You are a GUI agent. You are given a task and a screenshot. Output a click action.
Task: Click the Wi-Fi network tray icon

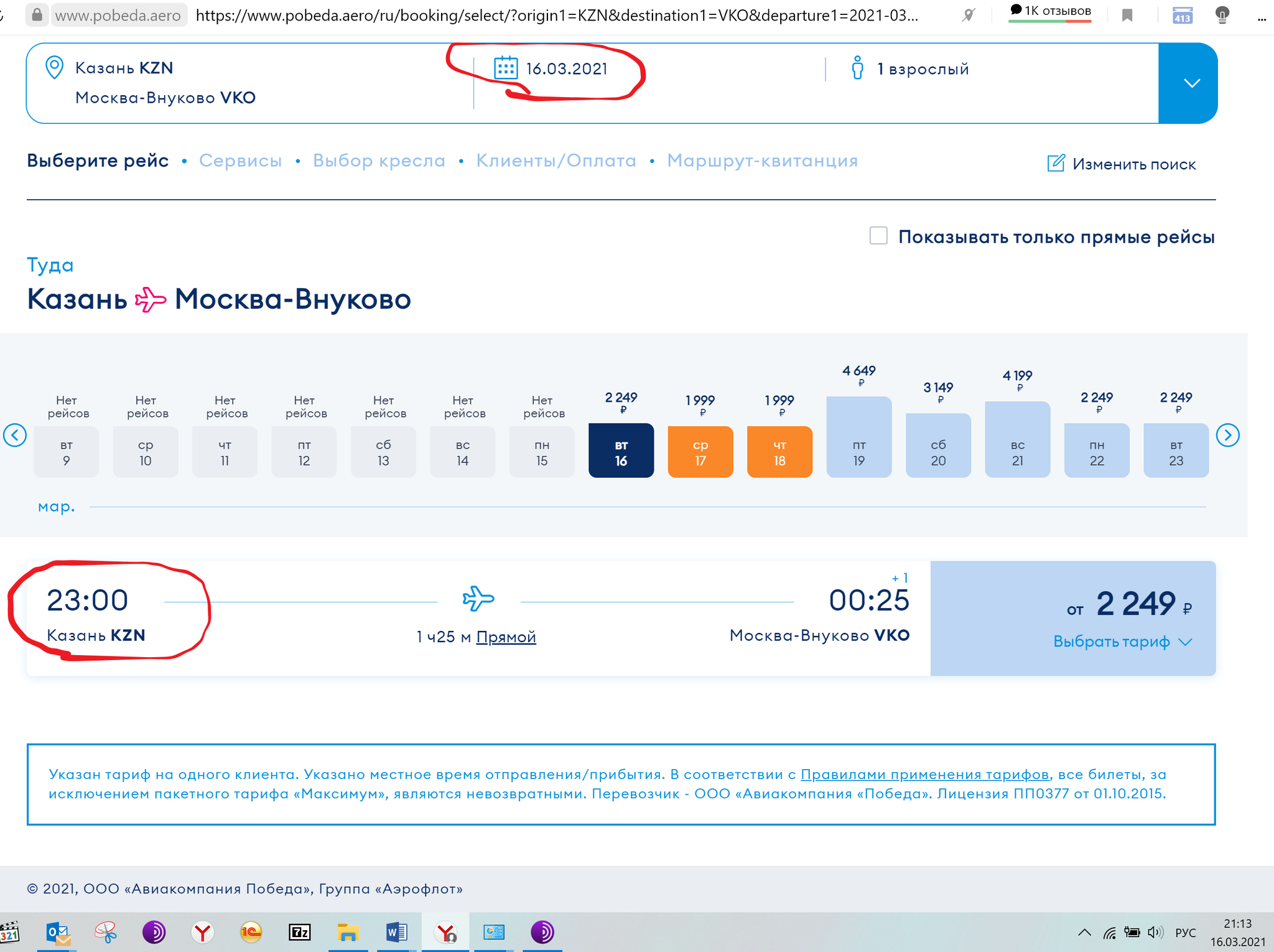(x=1110, y=932)
